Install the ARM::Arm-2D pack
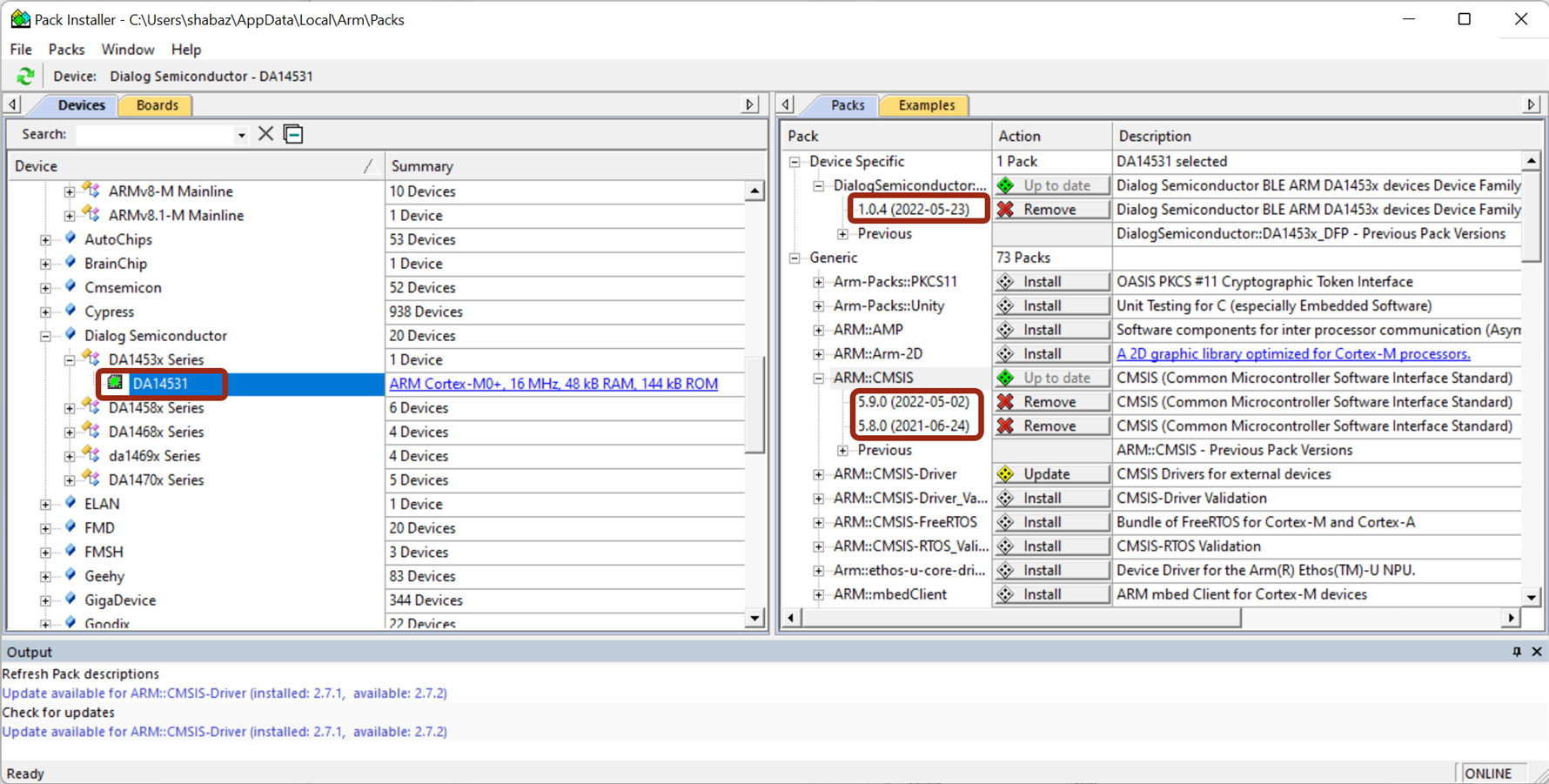Viewport: 1549px width, 784px height. click(1051, 354)
